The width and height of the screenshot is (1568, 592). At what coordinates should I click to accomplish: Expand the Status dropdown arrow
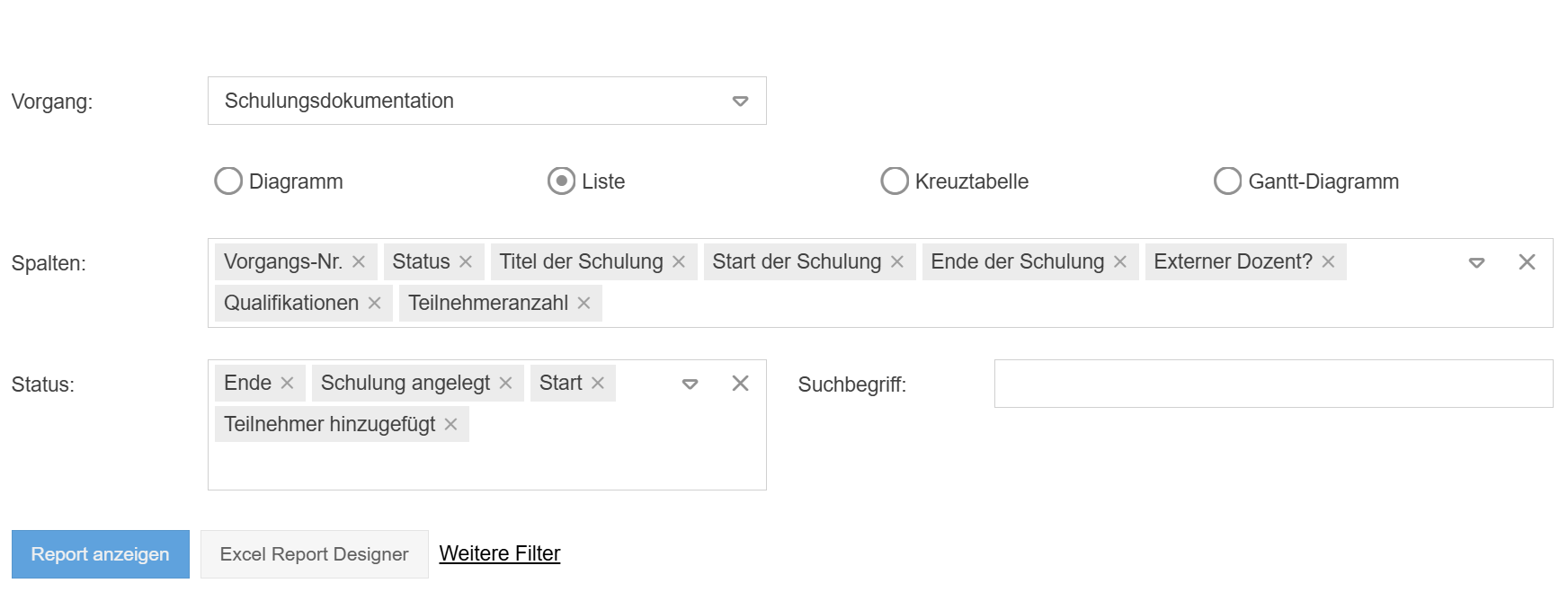pyautogui.click(x=690, y=384)
